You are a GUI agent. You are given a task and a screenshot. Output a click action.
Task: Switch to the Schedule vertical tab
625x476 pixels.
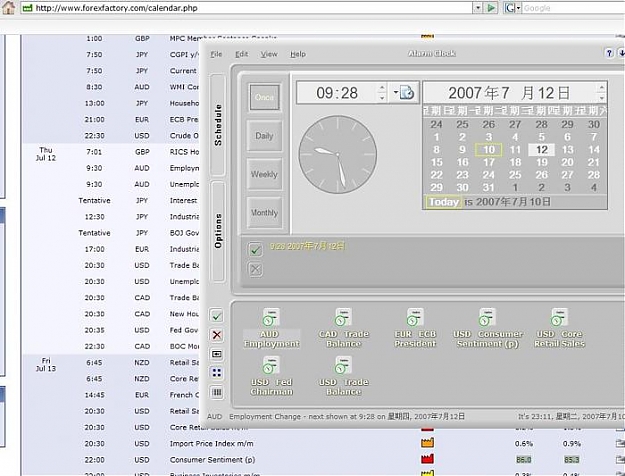(x=218, y=125)
